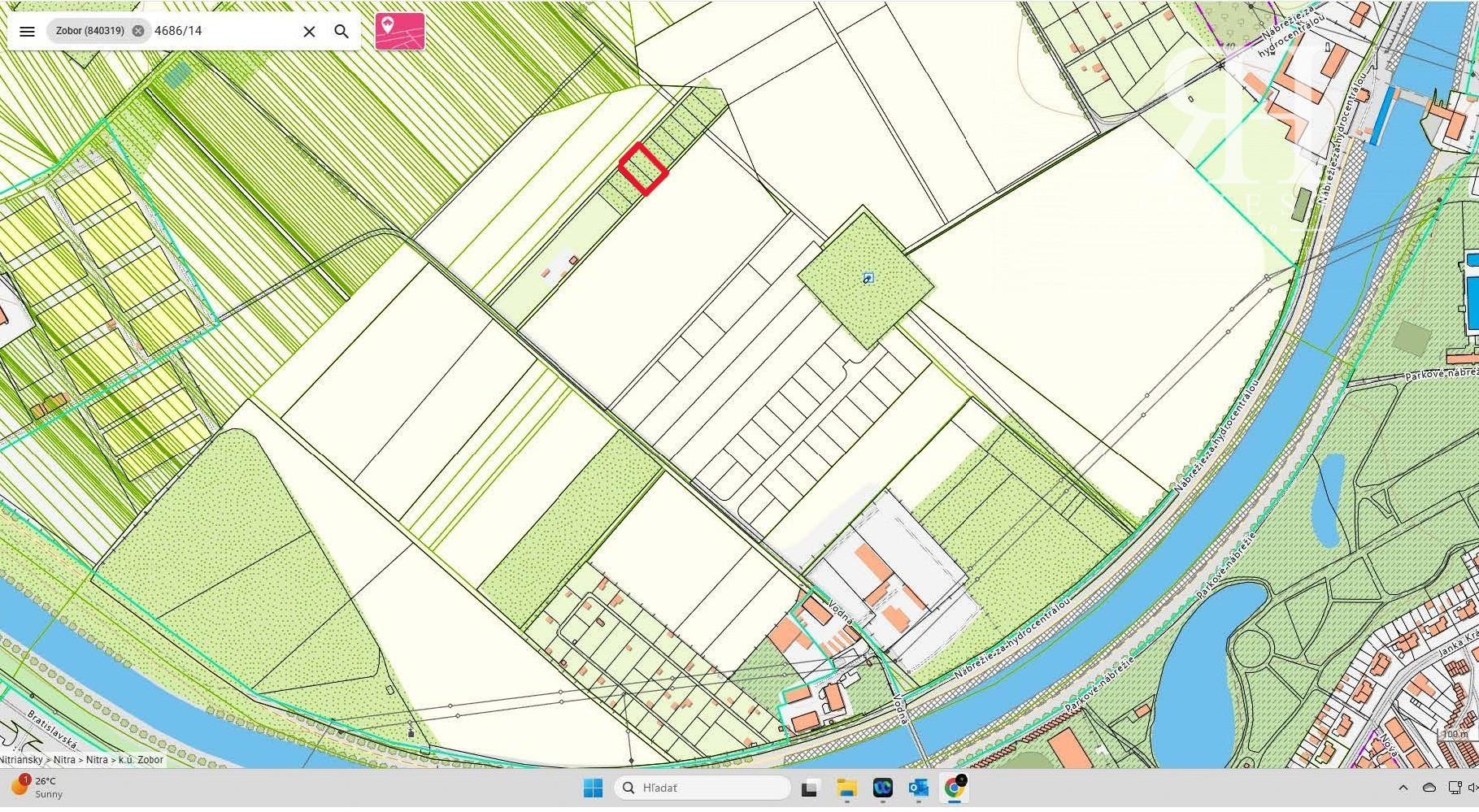The height and width of the screenshot is (812, 1479).
Task: Run search with magnifier icon
Action: [x=341, y=32]
